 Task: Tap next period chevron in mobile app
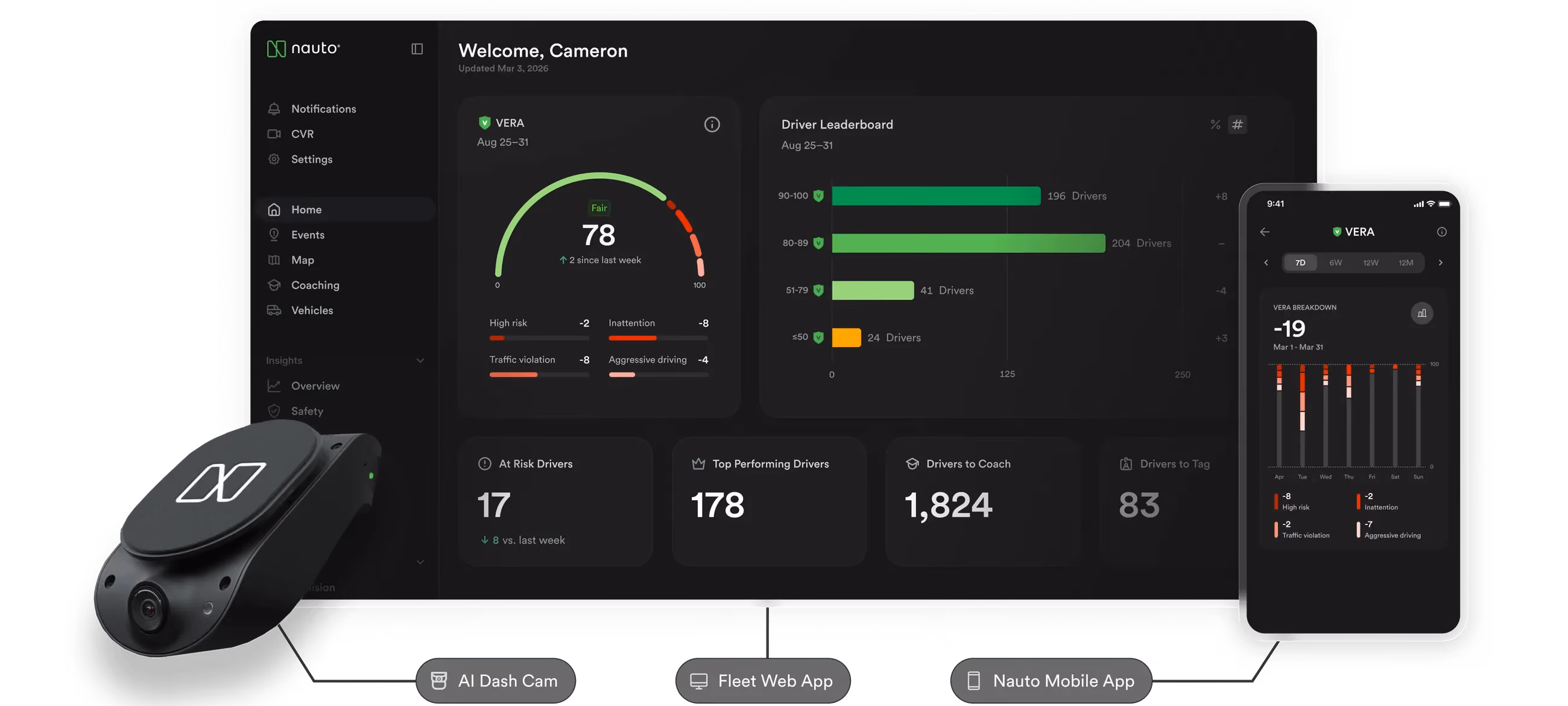click(1440, 263)
